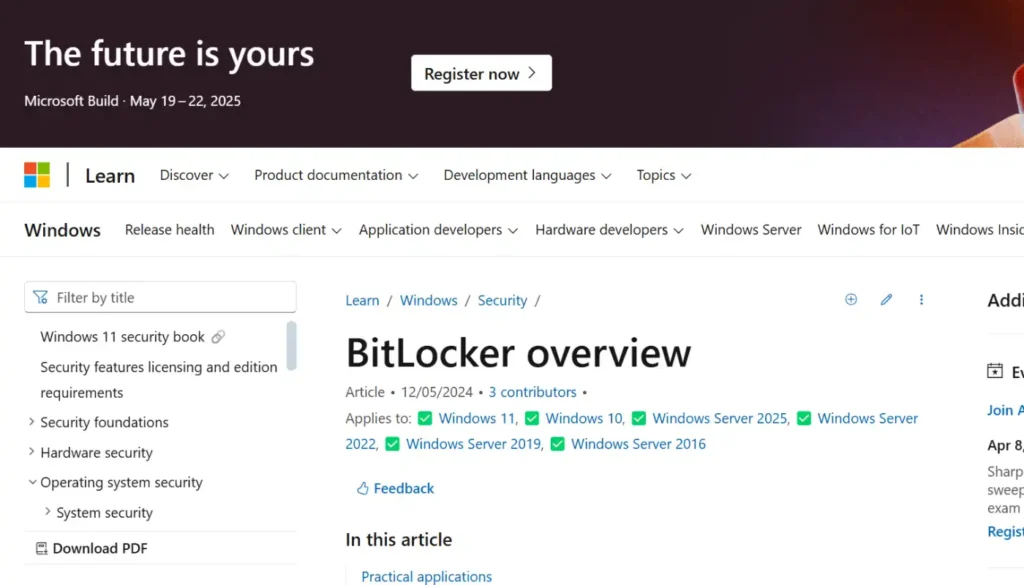Click the sidebar table of contents scrollbar
The height and width of the screenshot is (585, 1024).
click(x=291, y=345)
